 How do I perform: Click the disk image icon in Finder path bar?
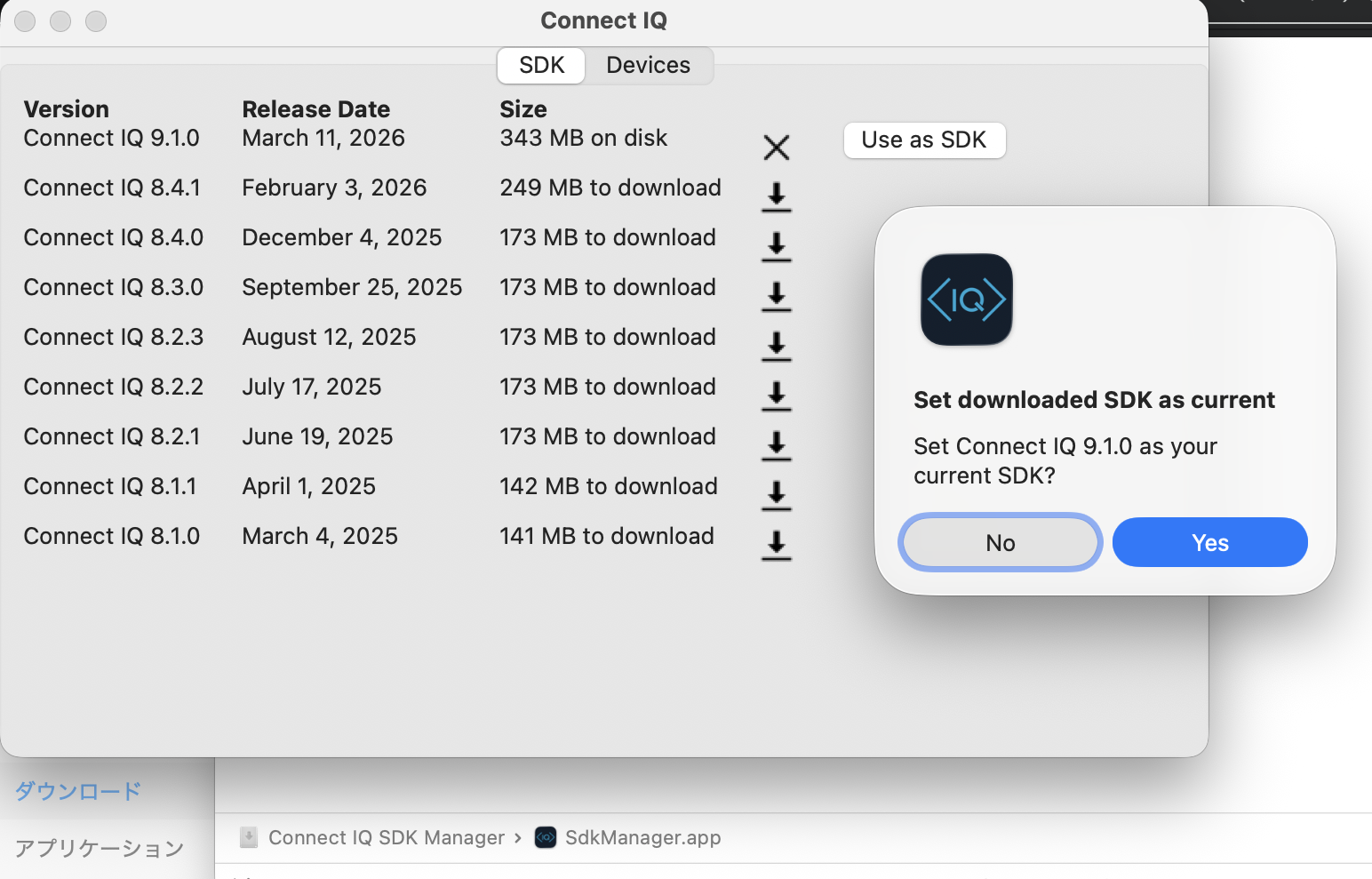tap(249, 837)
